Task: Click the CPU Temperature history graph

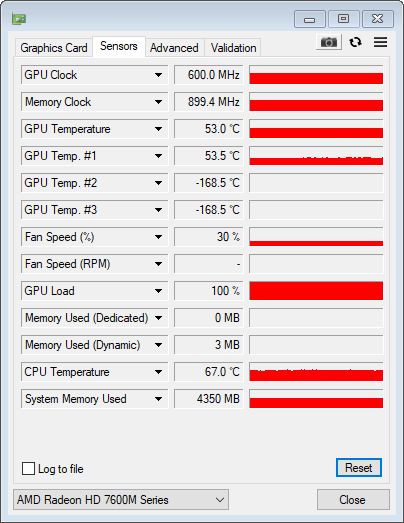Action: [x=316, y=372]
